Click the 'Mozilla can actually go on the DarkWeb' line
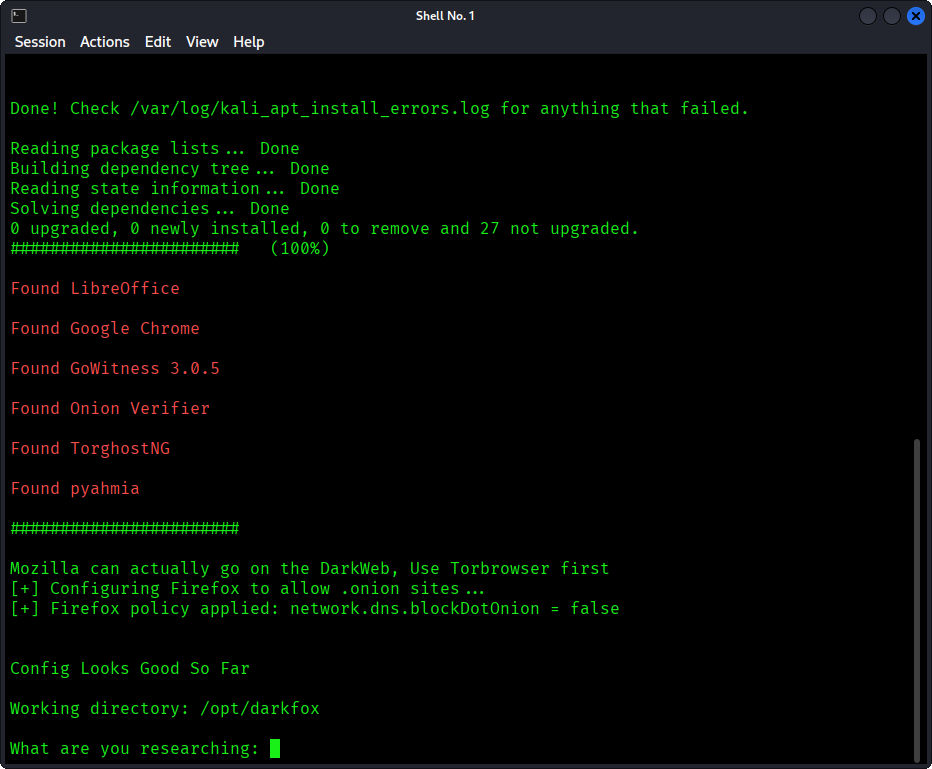The width and height of the screenshot is (932, 769). [x=310, y=569]
